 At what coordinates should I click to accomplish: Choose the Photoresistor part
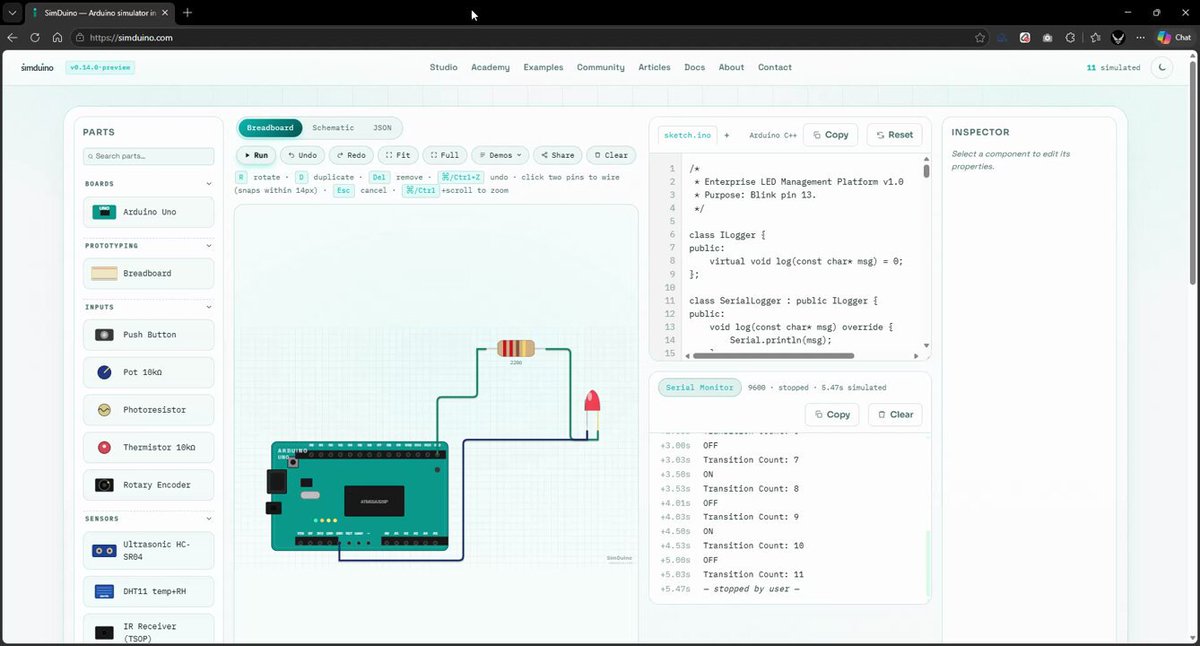[x=148, y=410]
